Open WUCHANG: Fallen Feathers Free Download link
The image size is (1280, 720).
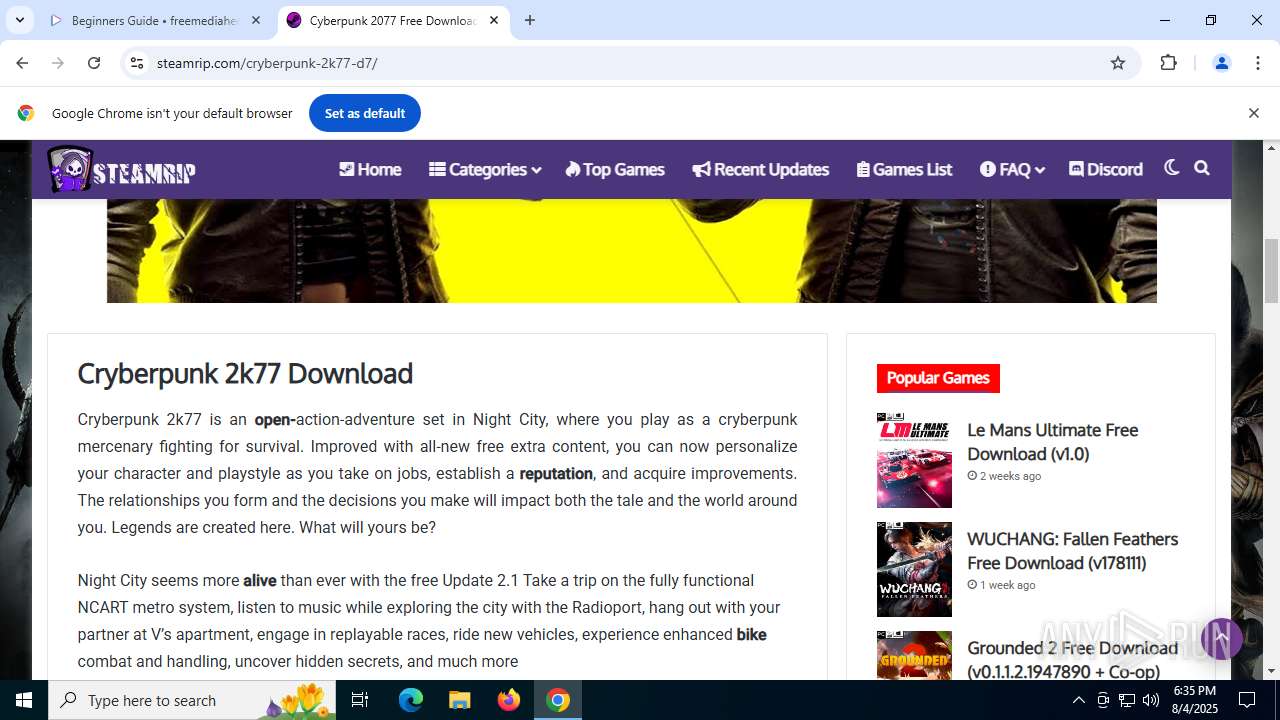coord(1072,551)
